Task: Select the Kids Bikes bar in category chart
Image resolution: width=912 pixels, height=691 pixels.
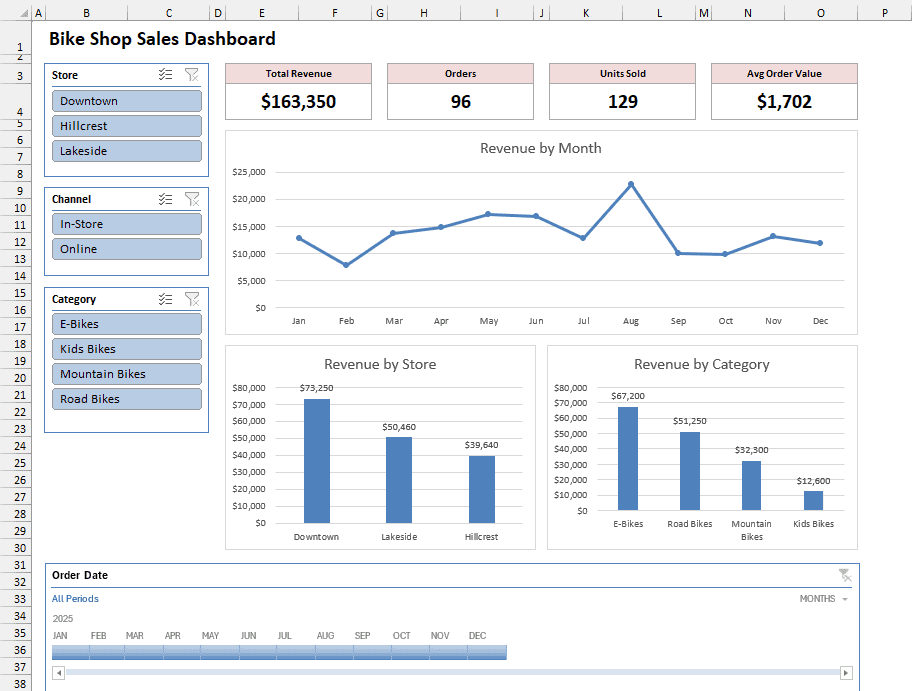Action: click(813, 500)
